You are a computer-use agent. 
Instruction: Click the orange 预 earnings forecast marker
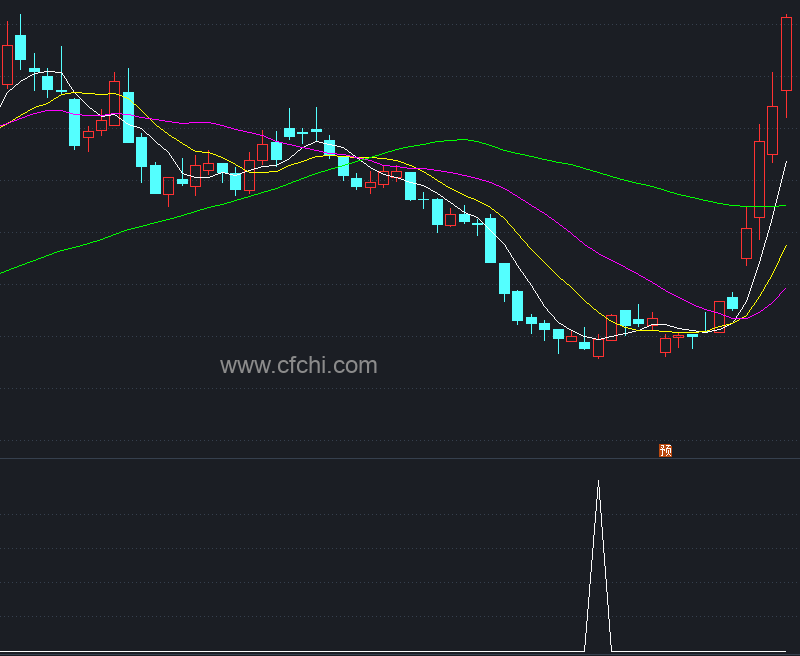tap(665, 450)
